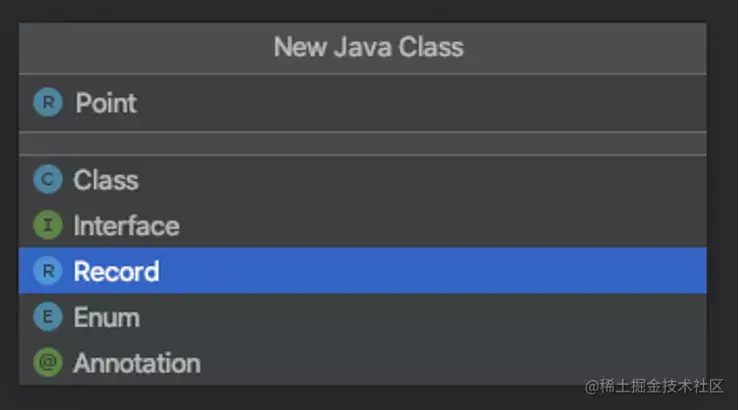Click the watermark text at the bottom right

point(655,387)
